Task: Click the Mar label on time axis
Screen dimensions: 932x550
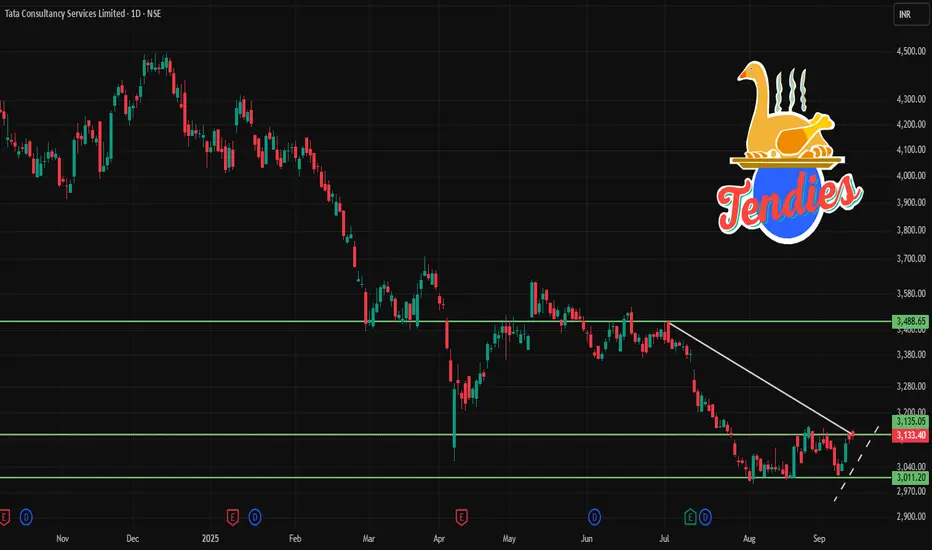Action: pyautogui.click(x=369, y=539)
